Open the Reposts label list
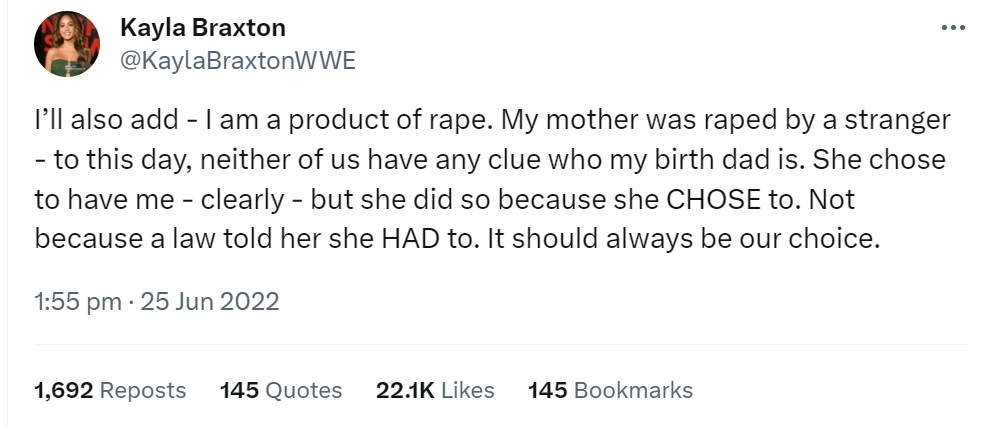 (x=144, y=389)
